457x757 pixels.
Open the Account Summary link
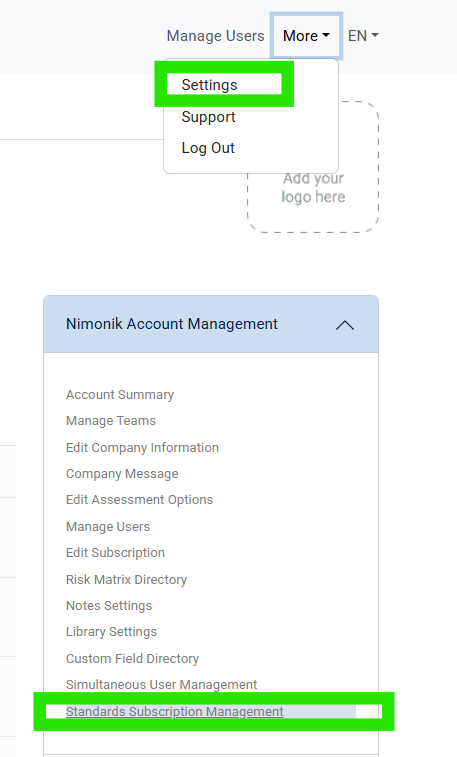click(x=120, y=394)
